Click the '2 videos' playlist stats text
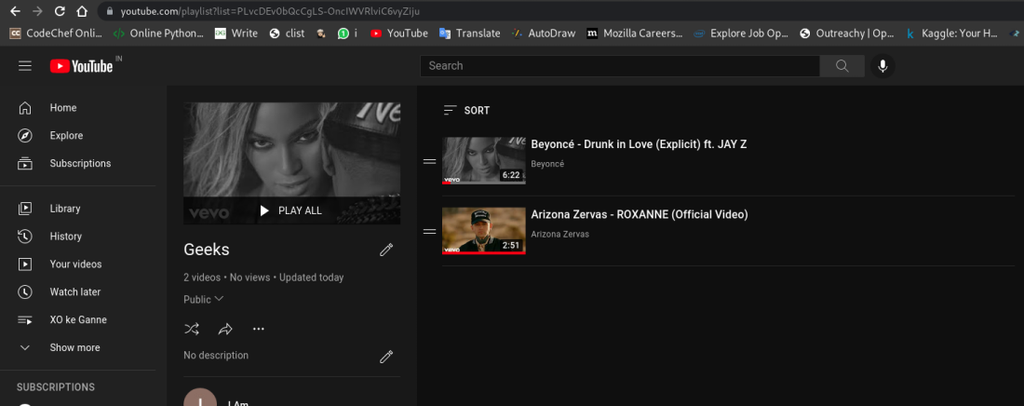Screen dimensions: 1024x406 click(202, 277)
